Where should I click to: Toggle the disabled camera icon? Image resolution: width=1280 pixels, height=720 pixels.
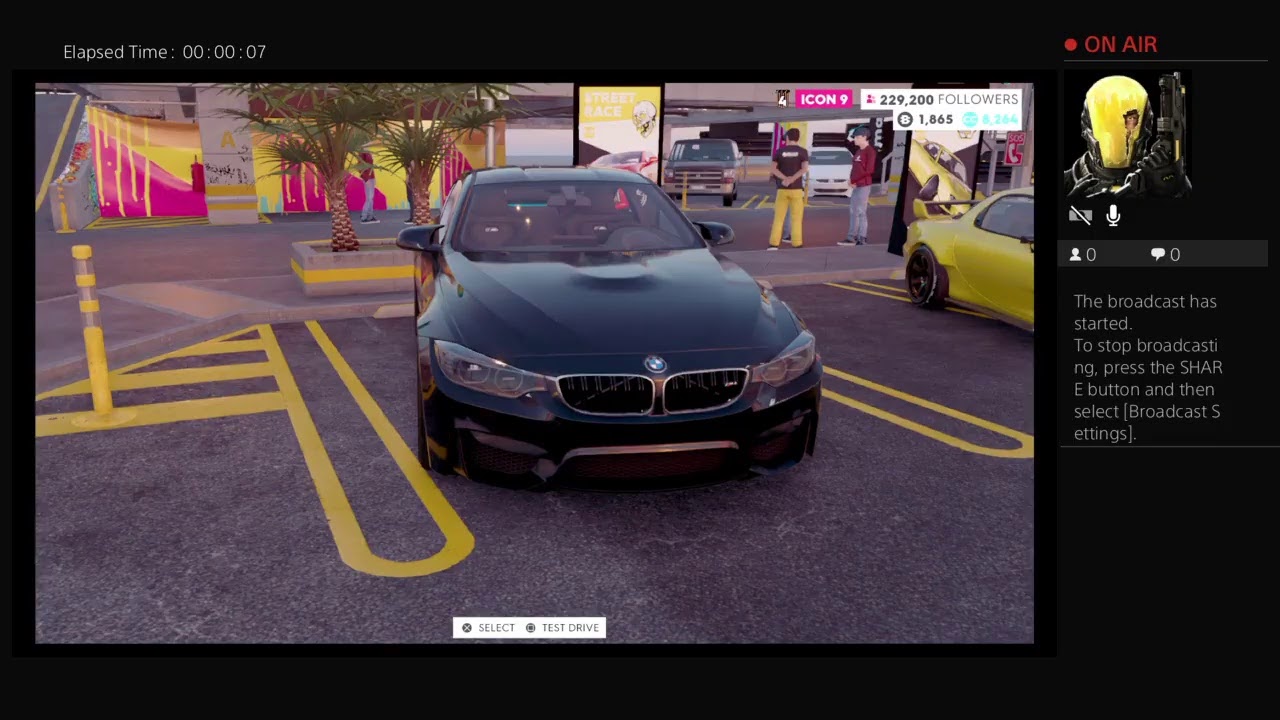coord(1080,215)
